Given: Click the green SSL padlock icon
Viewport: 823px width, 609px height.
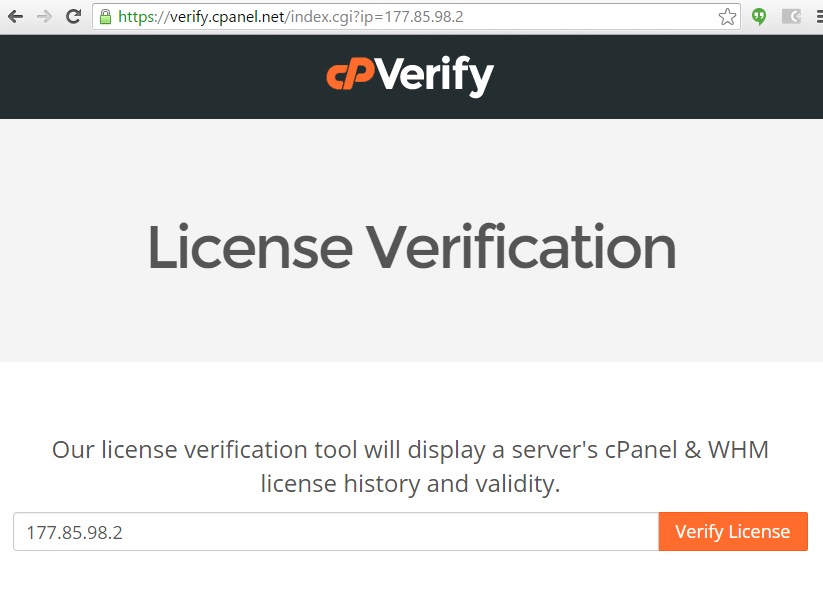Looking at the screenshot, I should click(x=105, y=17).
